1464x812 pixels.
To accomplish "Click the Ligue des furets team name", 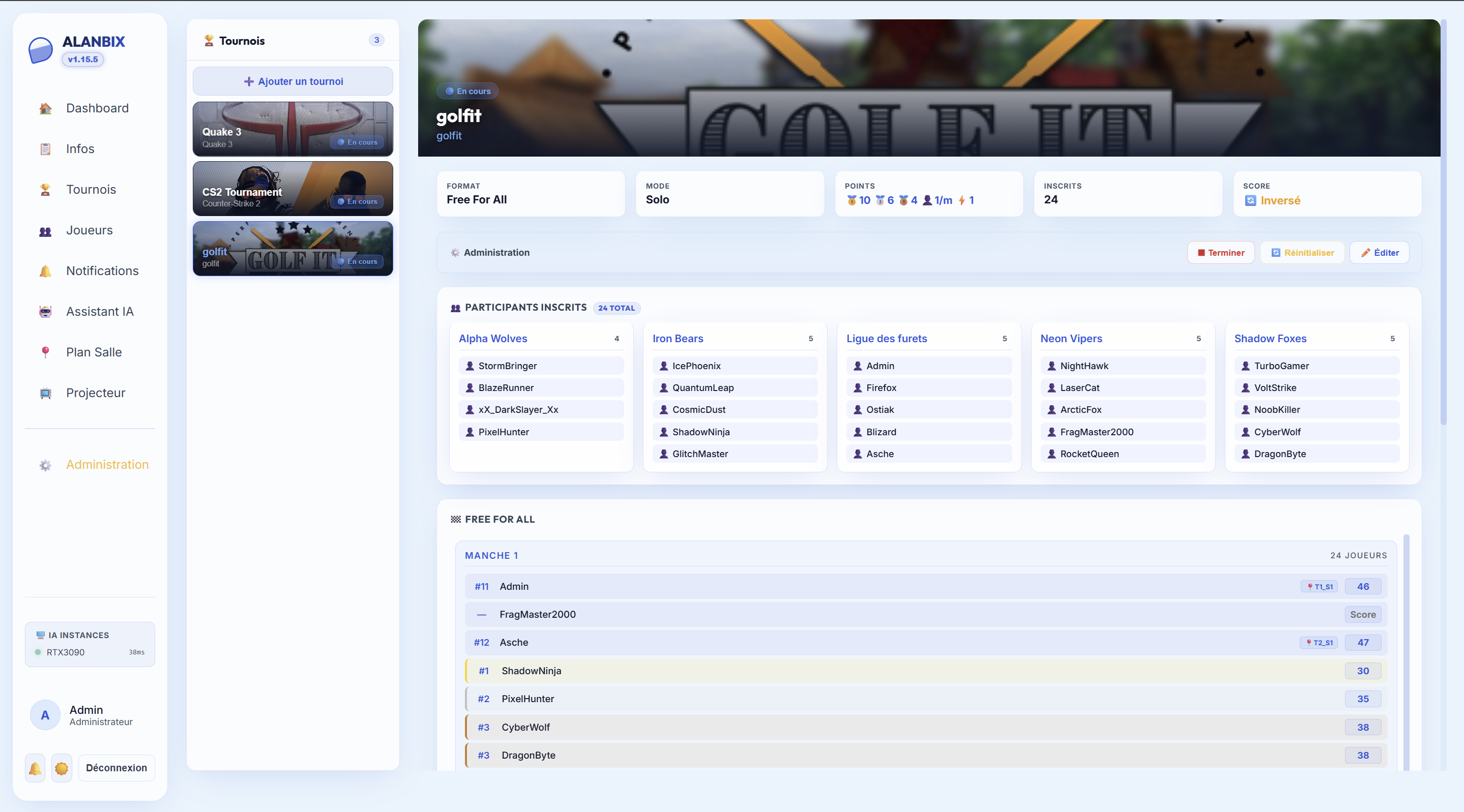I will [x=887, y=339].
